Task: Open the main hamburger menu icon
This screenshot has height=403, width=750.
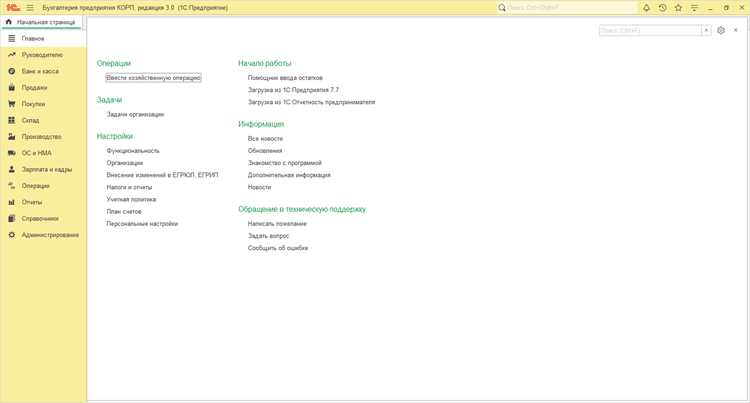Action: tap(30, 8)
